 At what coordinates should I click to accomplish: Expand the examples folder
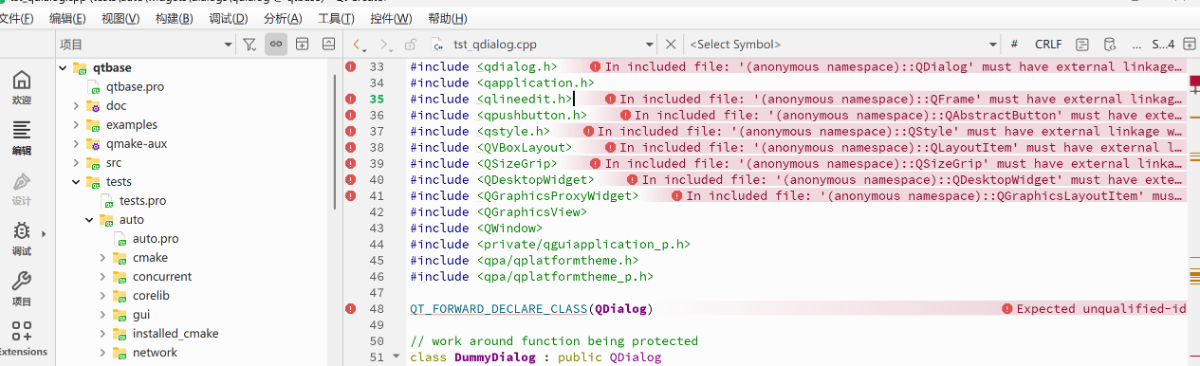(76, 125)
